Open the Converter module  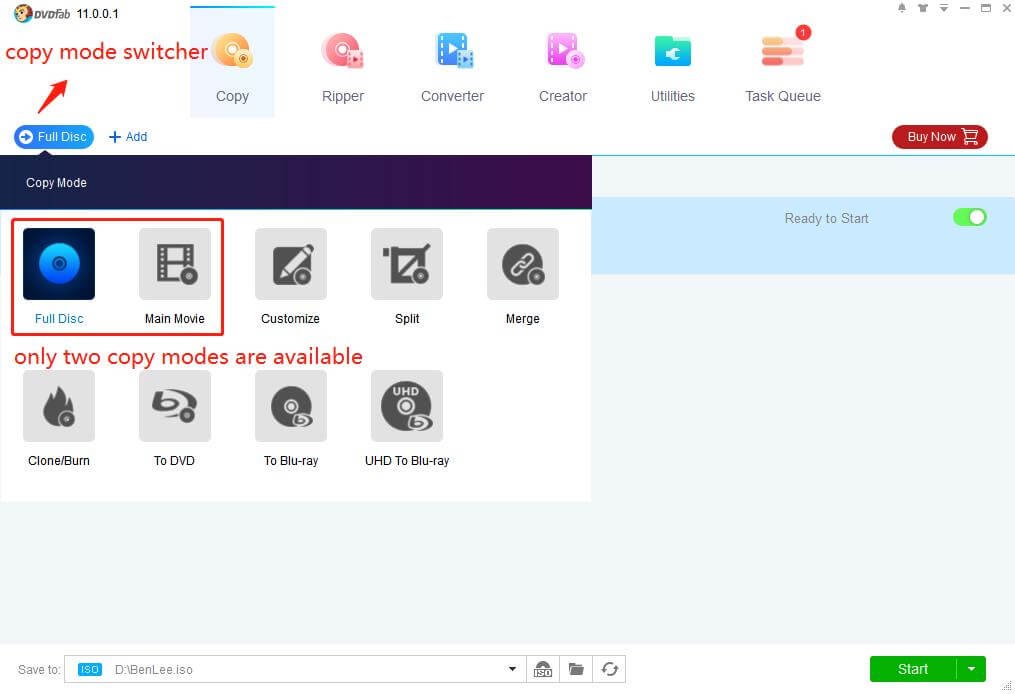452,63
